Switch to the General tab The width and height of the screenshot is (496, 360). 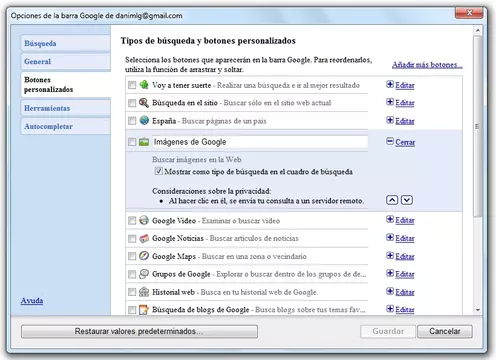pos(65,62)
